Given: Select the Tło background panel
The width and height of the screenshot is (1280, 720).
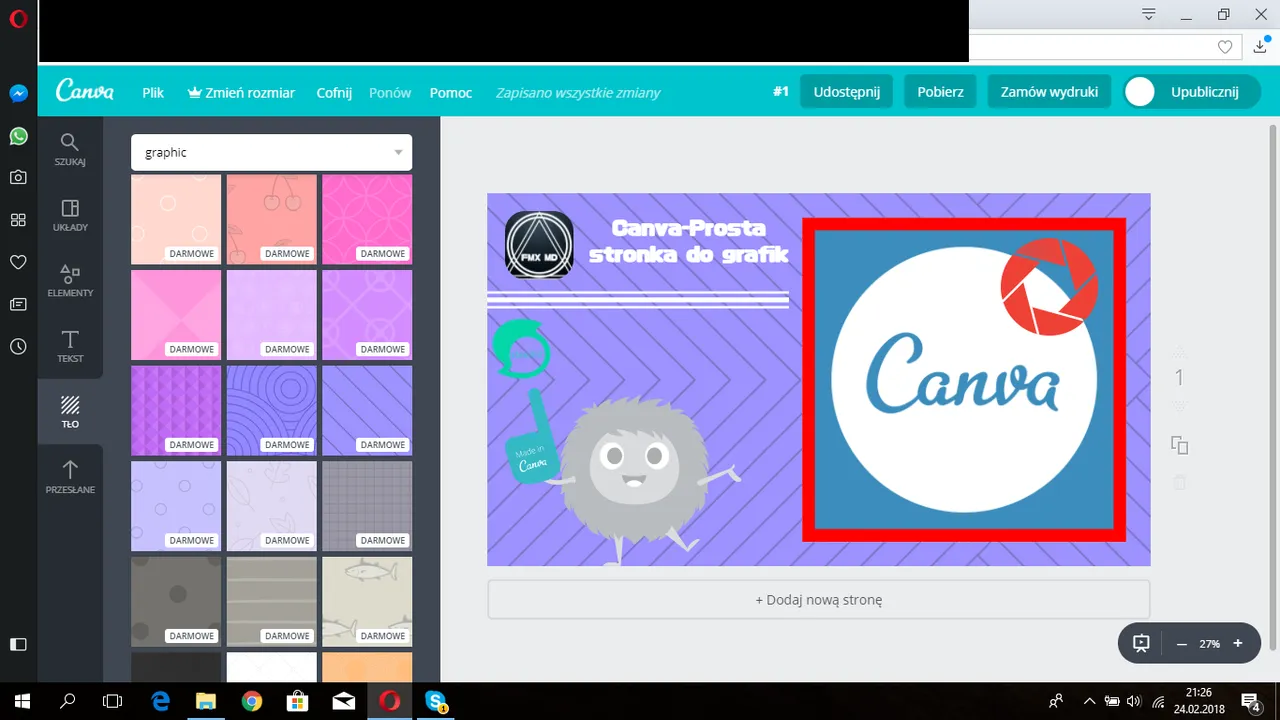Looking at the screenshot, I should point(70,412).
